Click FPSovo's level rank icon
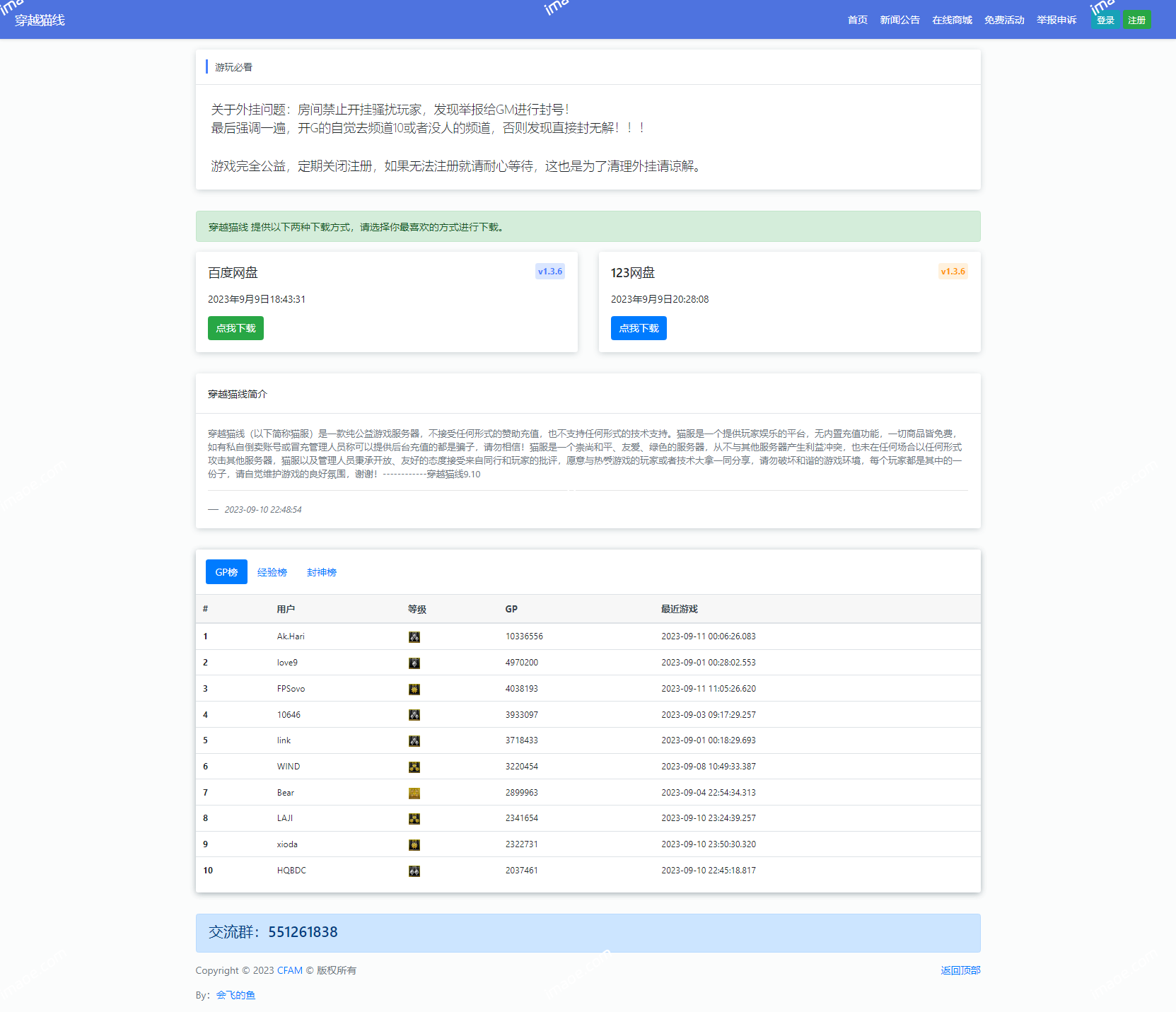Viewport: 1176px width, 1012px height. click(414, 690)
